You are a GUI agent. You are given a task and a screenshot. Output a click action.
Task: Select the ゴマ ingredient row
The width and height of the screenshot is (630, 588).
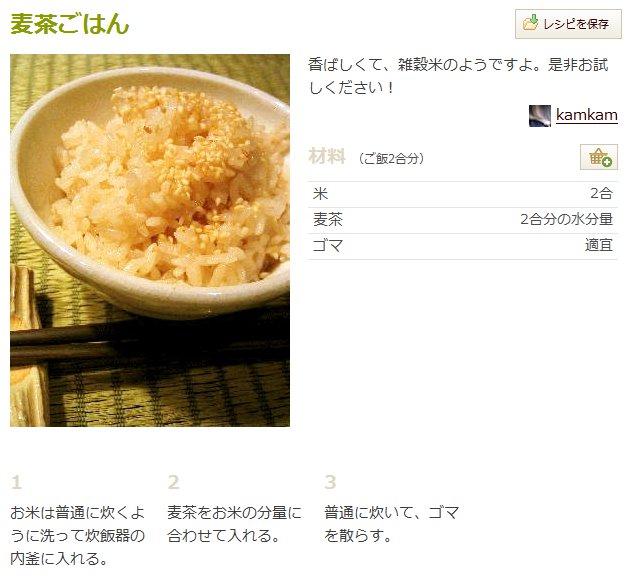point(462,246)
